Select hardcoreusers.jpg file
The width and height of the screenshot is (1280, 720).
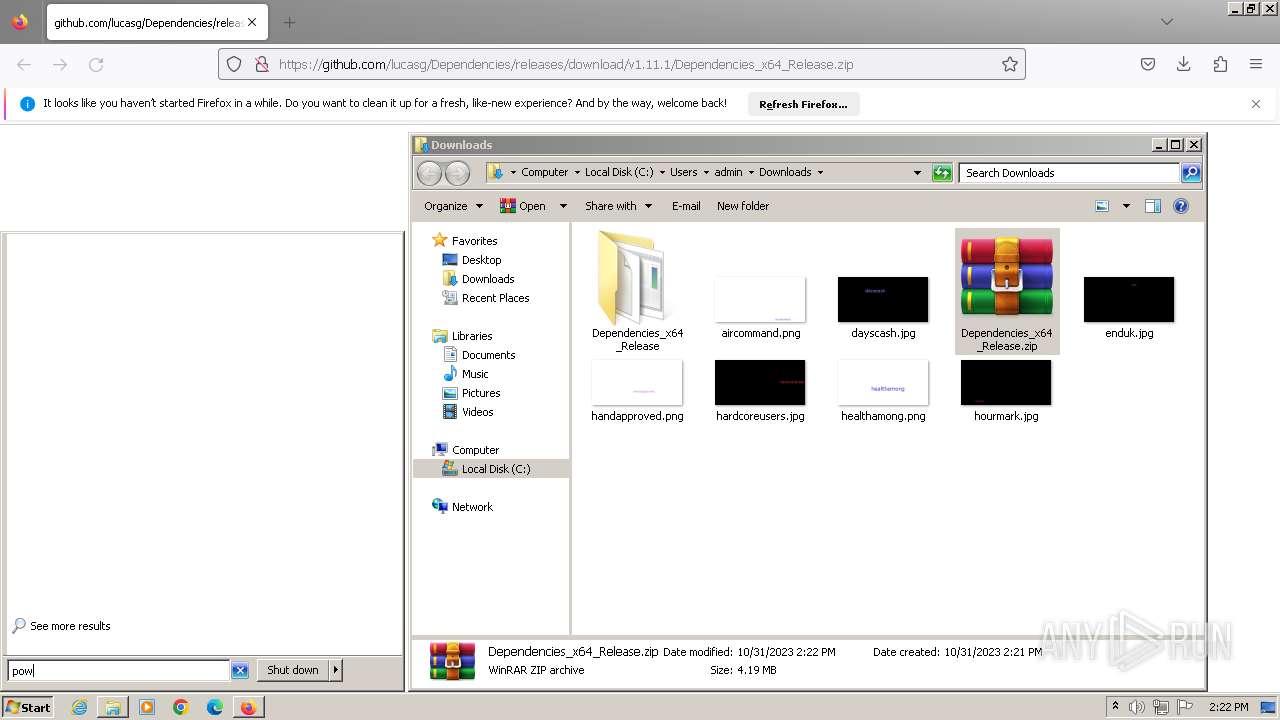point(760,391)
